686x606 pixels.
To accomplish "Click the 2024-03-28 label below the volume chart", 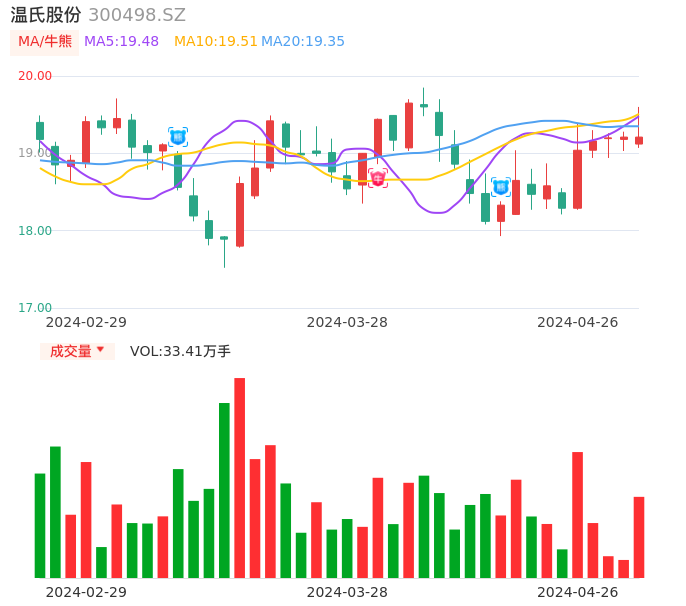I will click(347, 592).
